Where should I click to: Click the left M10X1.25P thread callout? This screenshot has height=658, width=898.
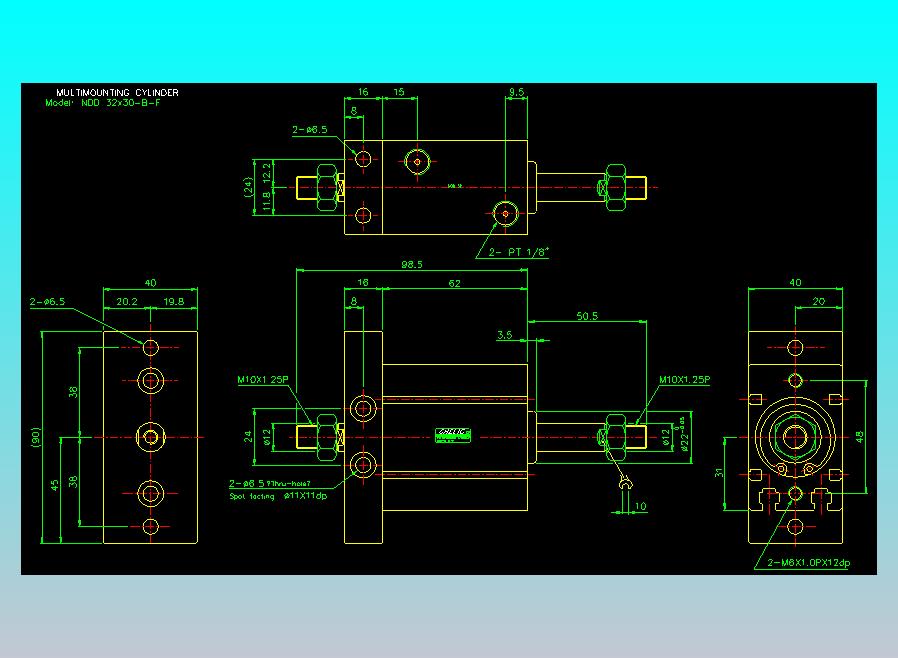263,380
